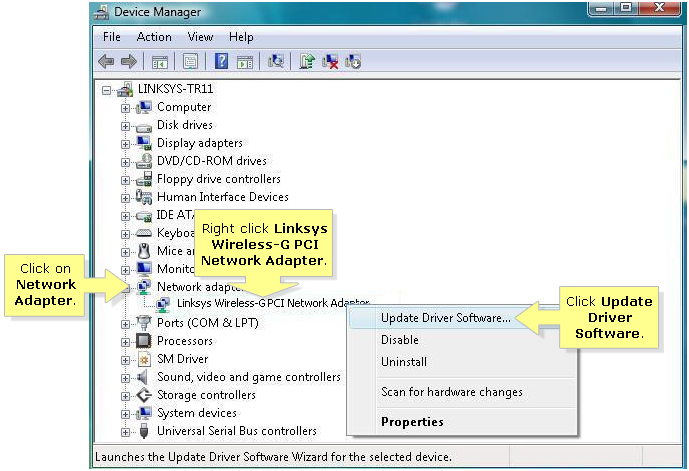The height and width of the screenshot is (471, 689).
Task: Click the Display adapters icon
Action: coord(144,143)
